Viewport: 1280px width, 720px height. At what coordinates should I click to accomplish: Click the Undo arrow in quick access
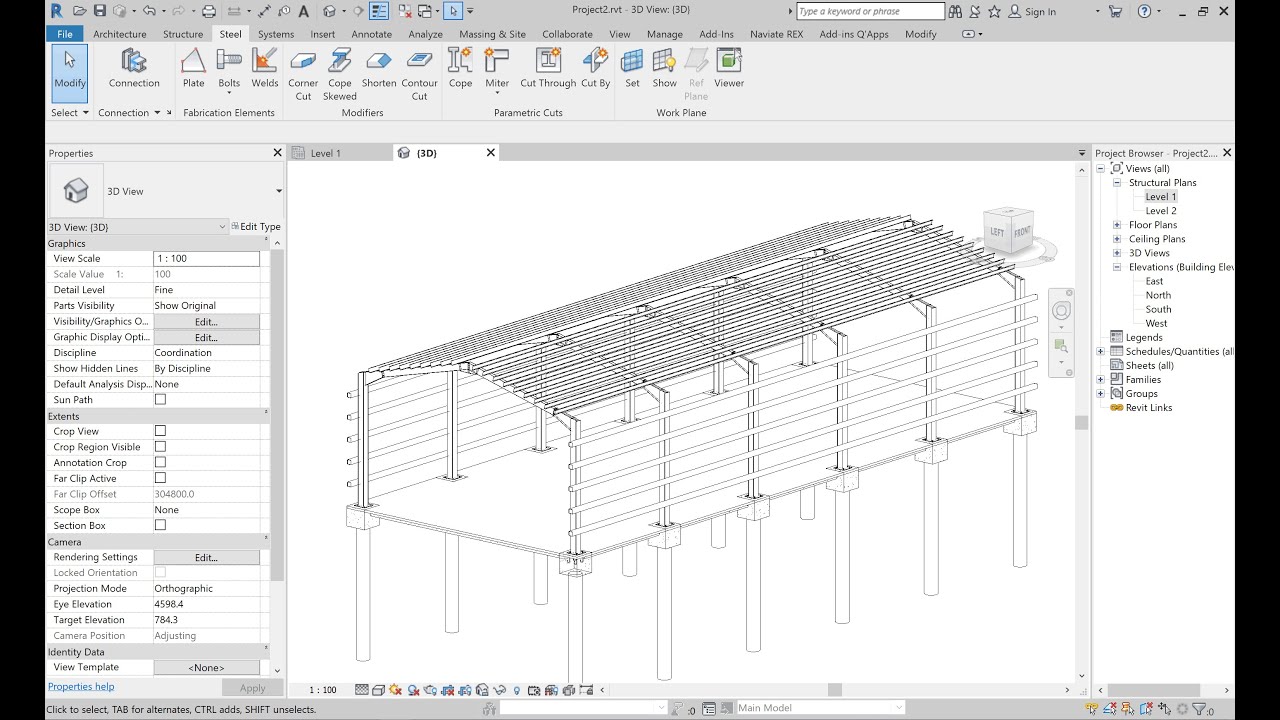click(149, 11)
